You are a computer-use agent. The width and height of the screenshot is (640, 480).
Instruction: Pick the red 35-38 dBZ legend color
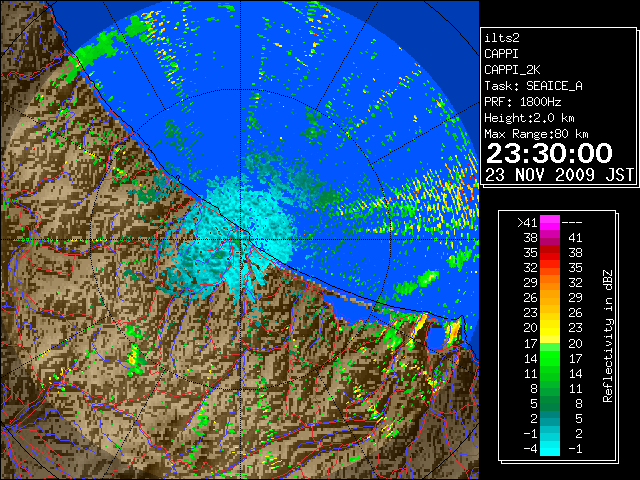point(550,253)
